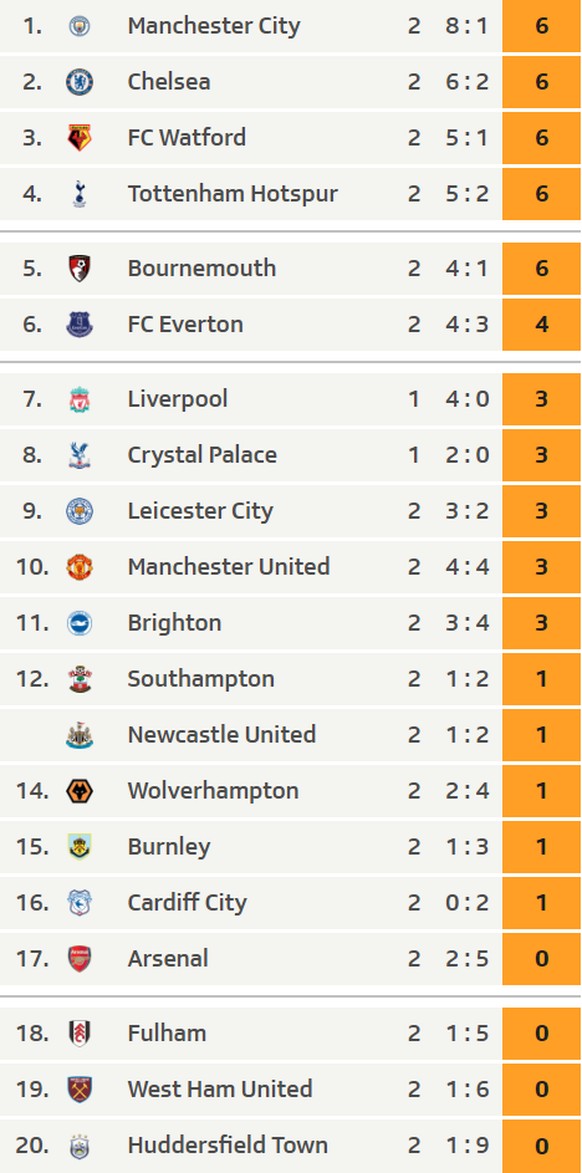This screenshot has width=582, height=1173.
Task: Open the Bournemouth team link
Action: [201, 268]
